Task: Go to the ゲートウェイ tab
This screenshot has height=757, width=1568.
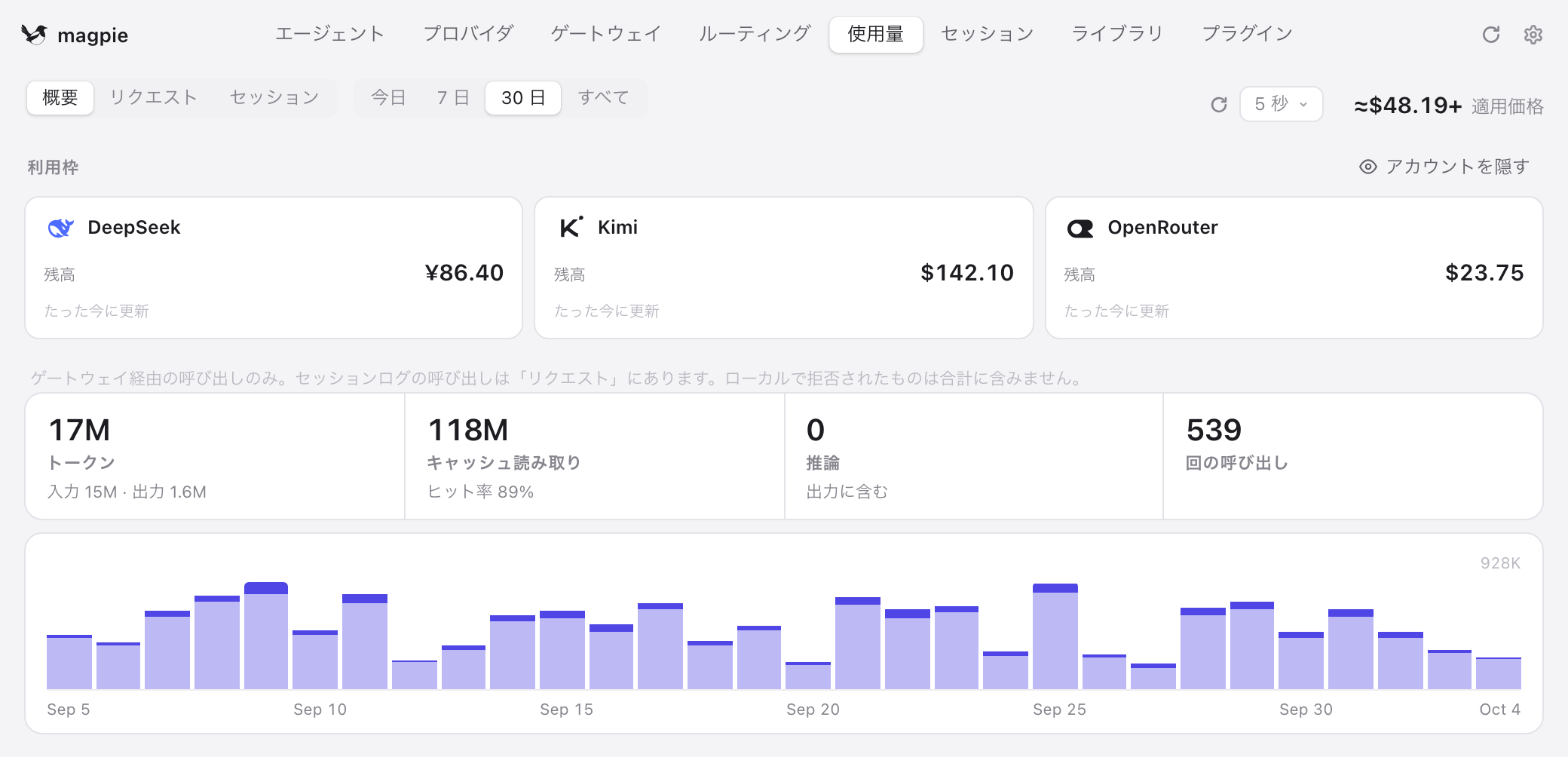Action: tap(606, 34)
